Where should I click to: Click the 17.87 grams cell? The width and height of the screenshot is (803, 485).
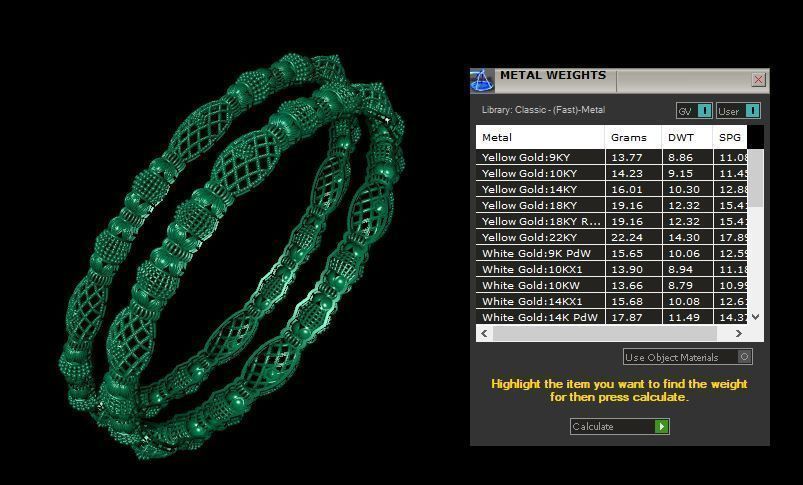(x=633, y=317)
